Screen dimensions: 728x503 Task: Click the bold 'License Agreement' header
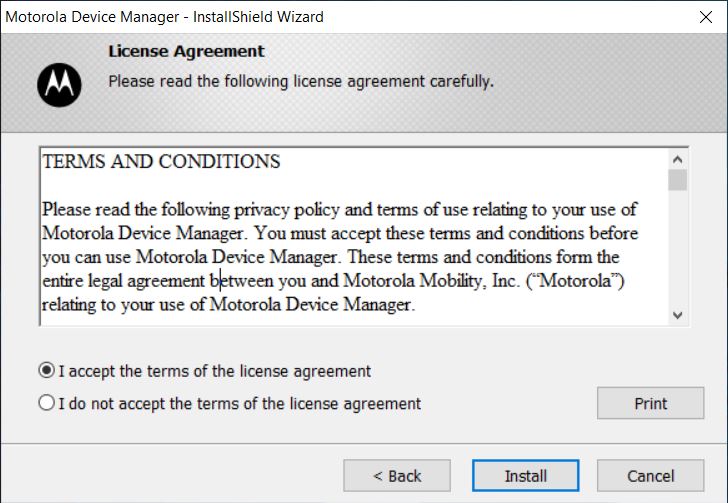coord(186,51)
